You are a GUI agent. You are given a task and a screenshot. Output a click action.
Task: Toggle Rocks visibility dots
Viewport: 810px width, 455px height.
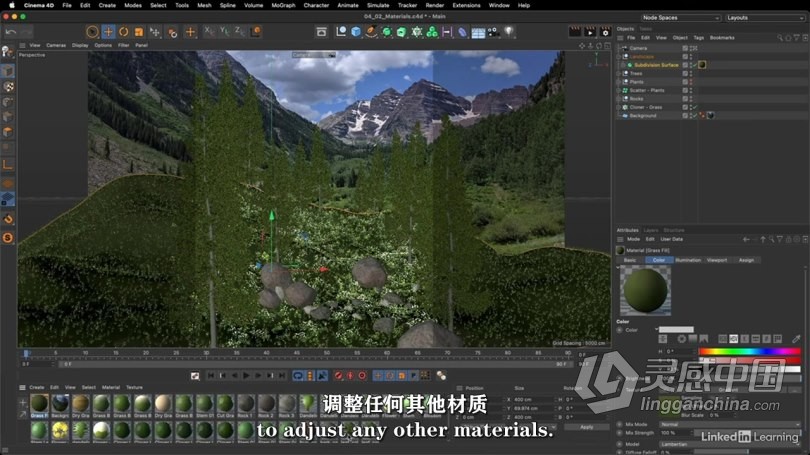(691, 99)
